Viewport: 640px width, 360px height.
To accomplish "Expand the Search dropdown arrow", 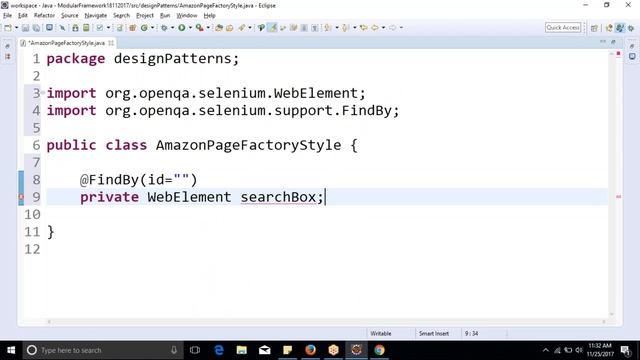I will [x=250, y=28].
